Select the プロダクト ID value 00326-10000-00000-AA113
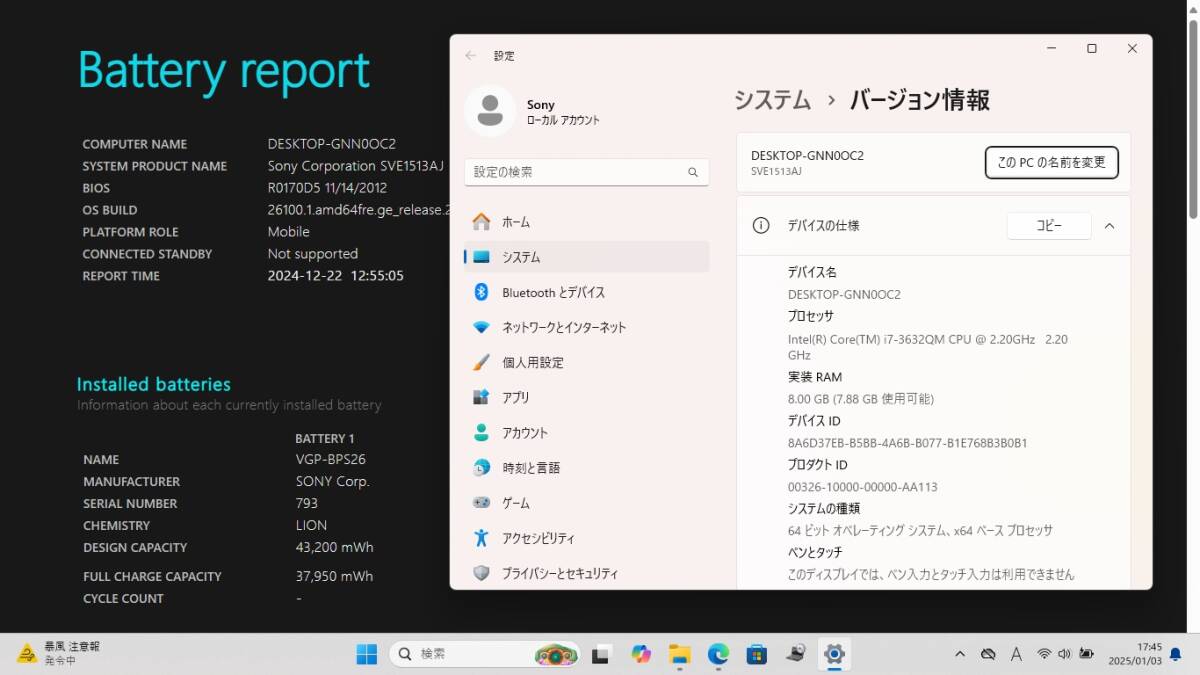Image resolution: width=1200 pixels, height=675 pixels. pos(862,487)
